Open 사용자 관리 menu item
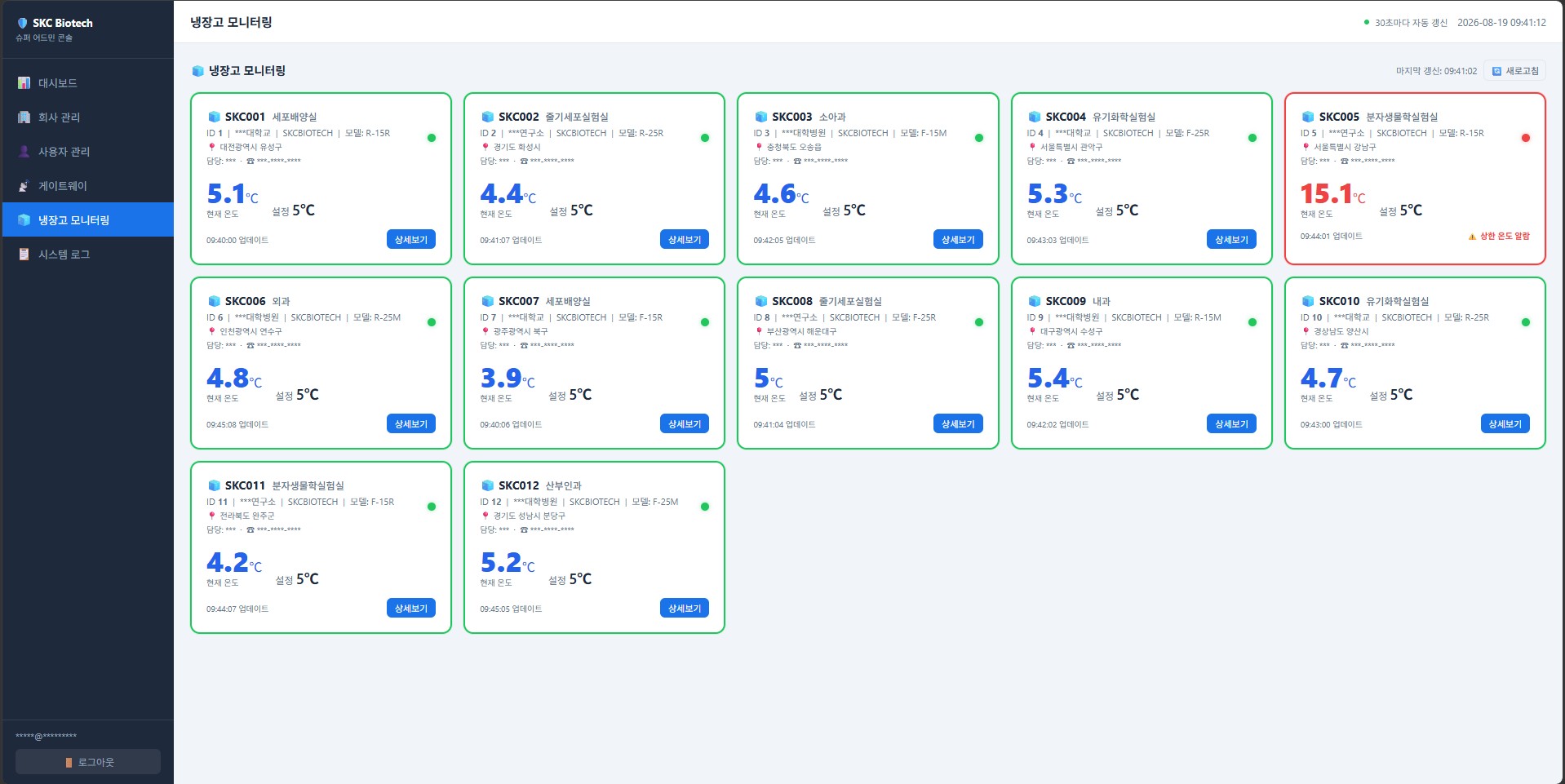 click(x=87, y=152)
